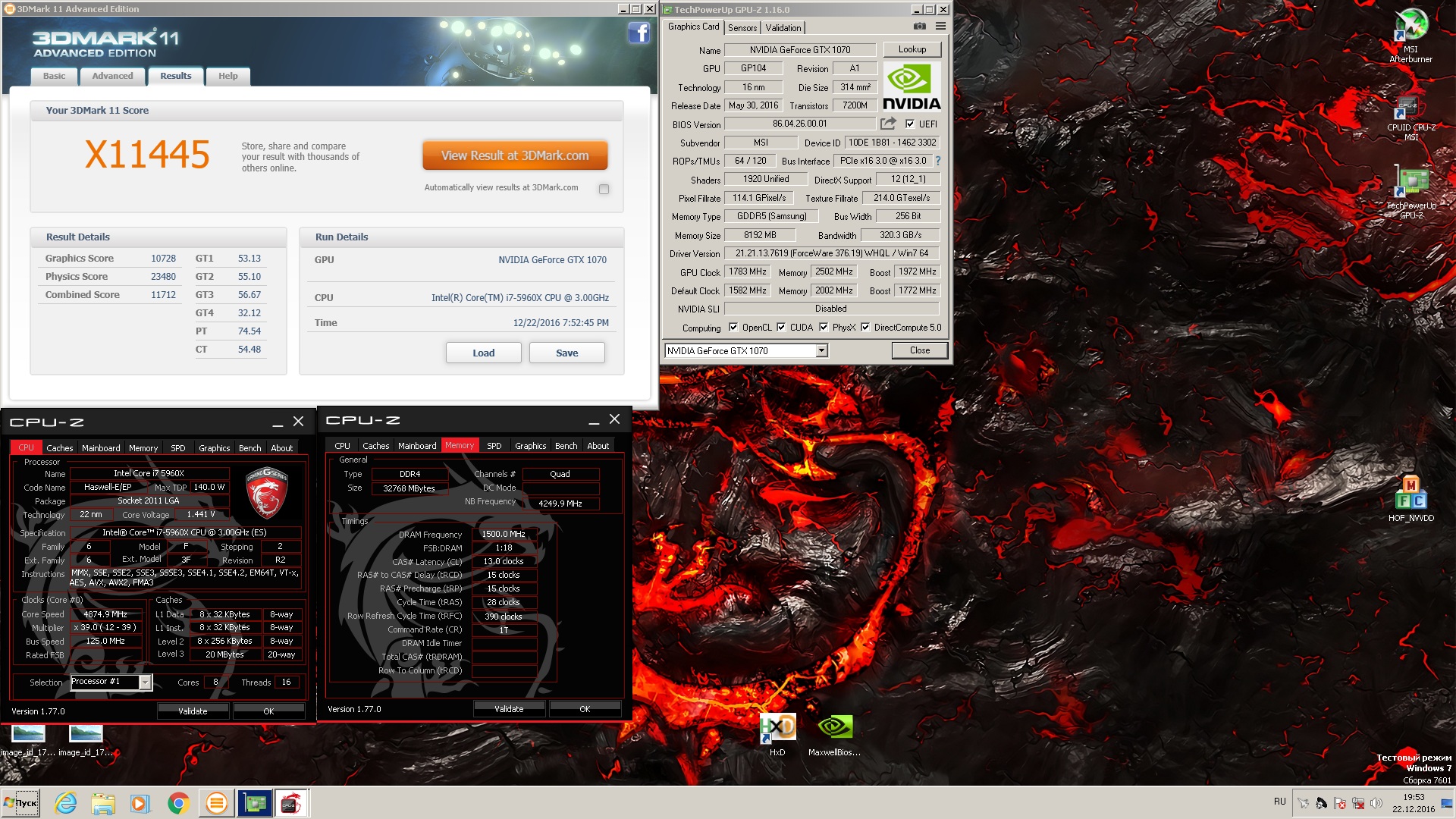Click Validate in left CPU-Z window
The height and width of the screenshot is (819, 1456).
click(x=193, y=711)
